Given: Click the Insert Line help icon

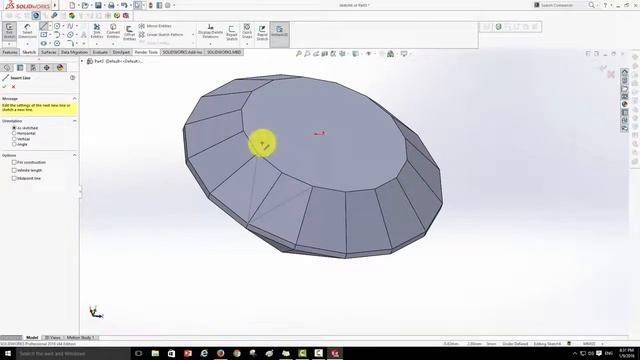Looking at the screenshot, I should click(x=73, y=78).
